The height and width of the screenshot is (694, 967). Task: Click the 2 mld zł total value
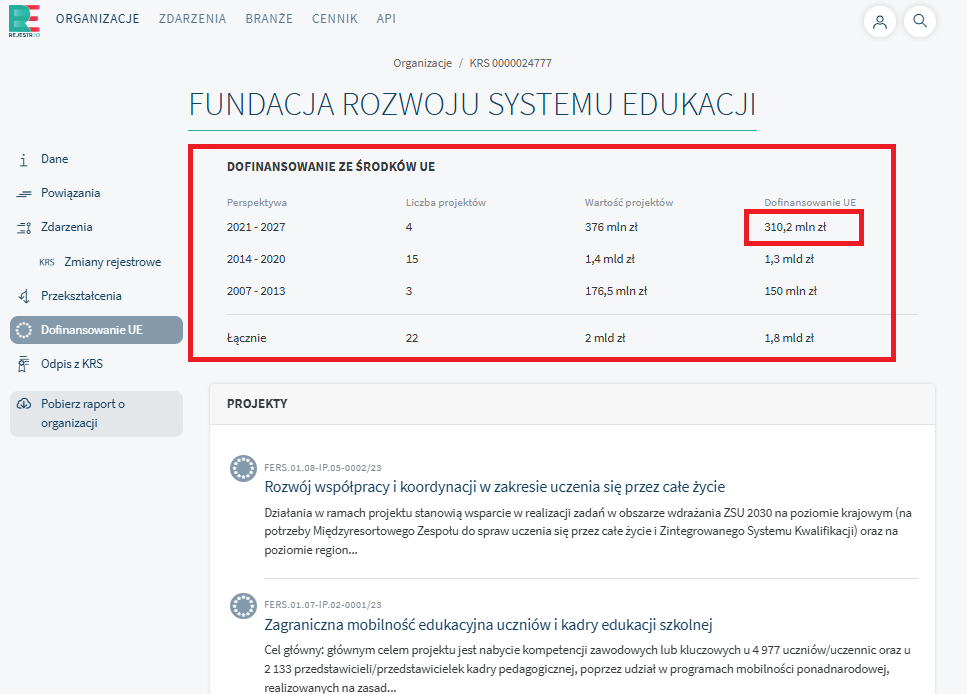point(605,338)
